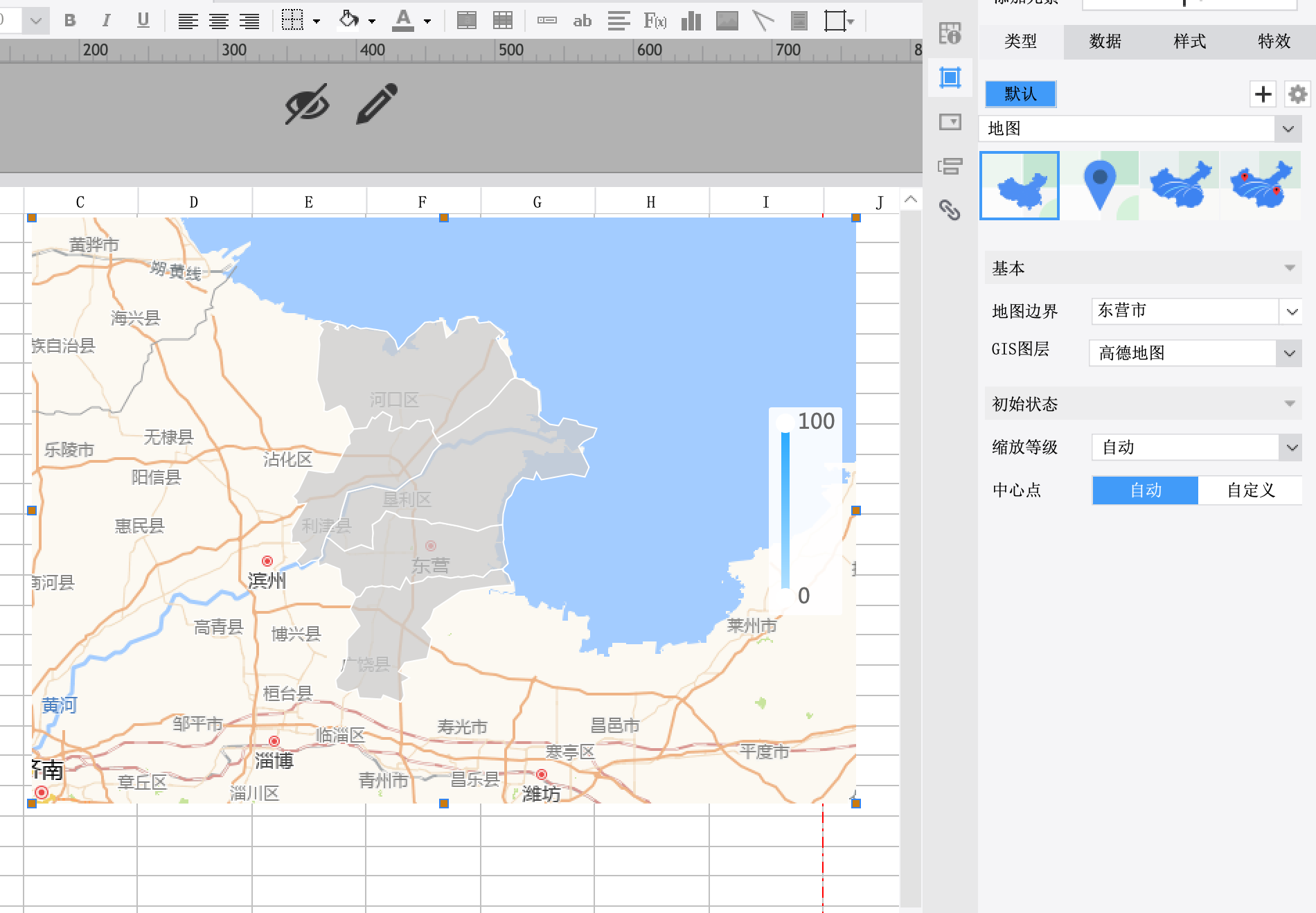Set 中心点 to 自动
The height and width of the screenshot is (913, 1316).
(1146, 490)
